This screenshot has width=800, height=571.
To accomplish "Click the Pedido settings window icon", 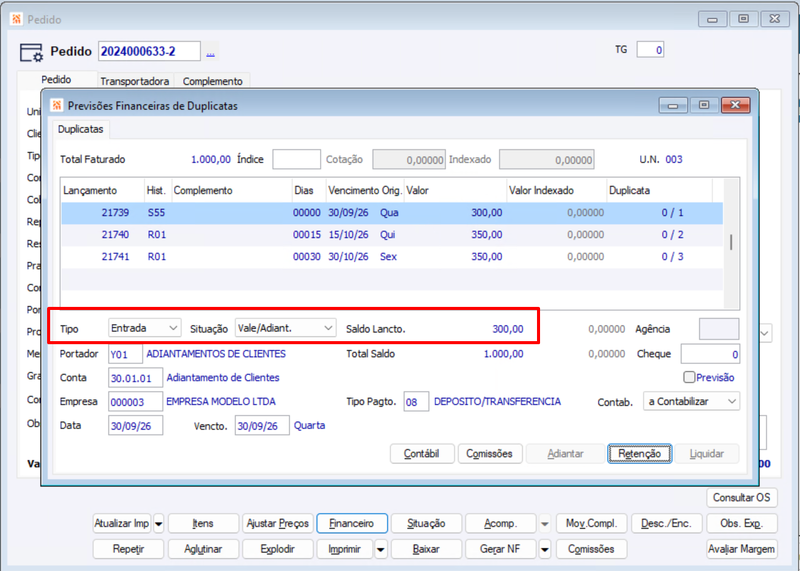I will 31,52.
